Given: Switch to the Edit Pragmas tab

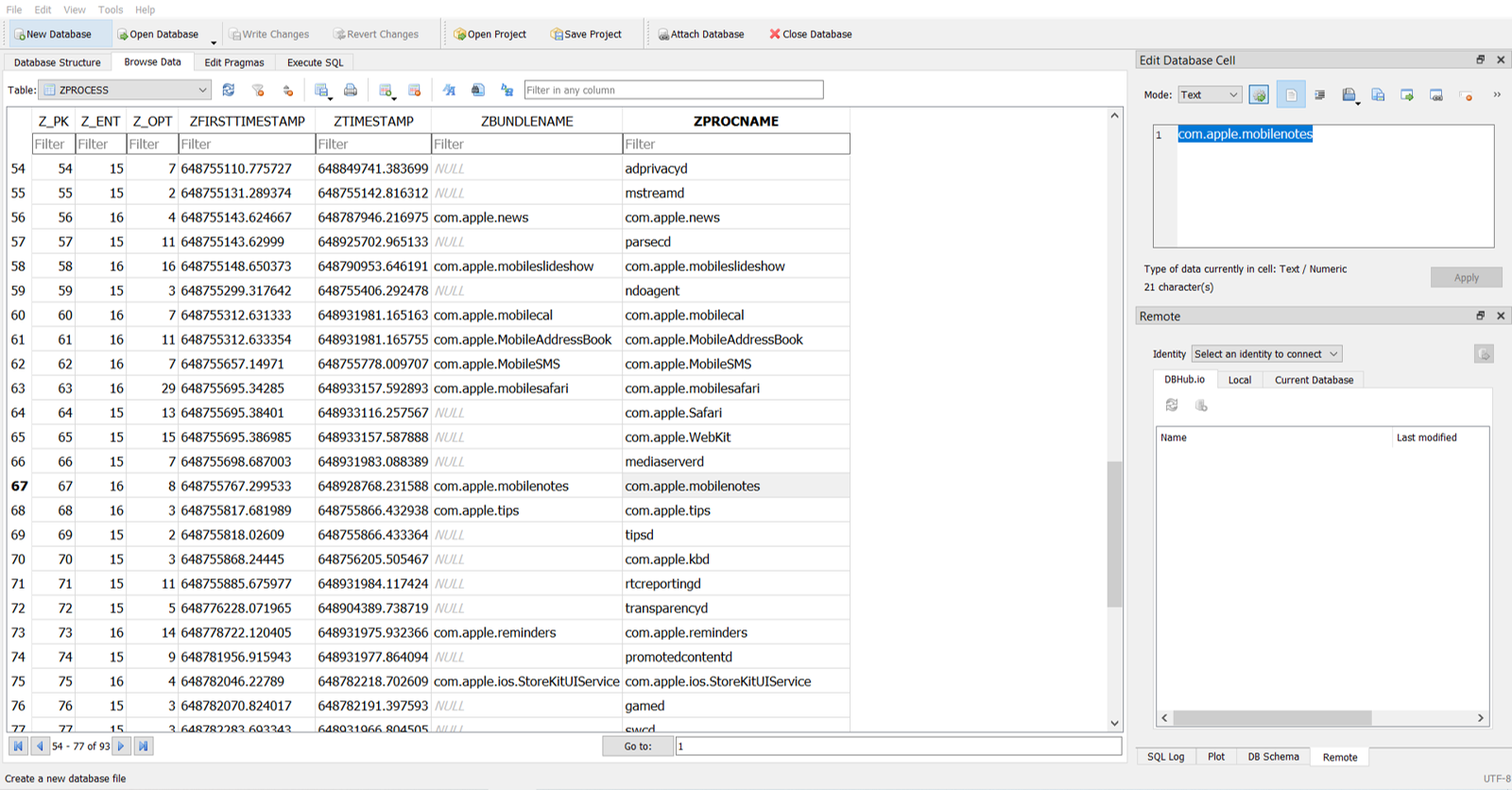Looking at the screenshot, I should (234, 62).
